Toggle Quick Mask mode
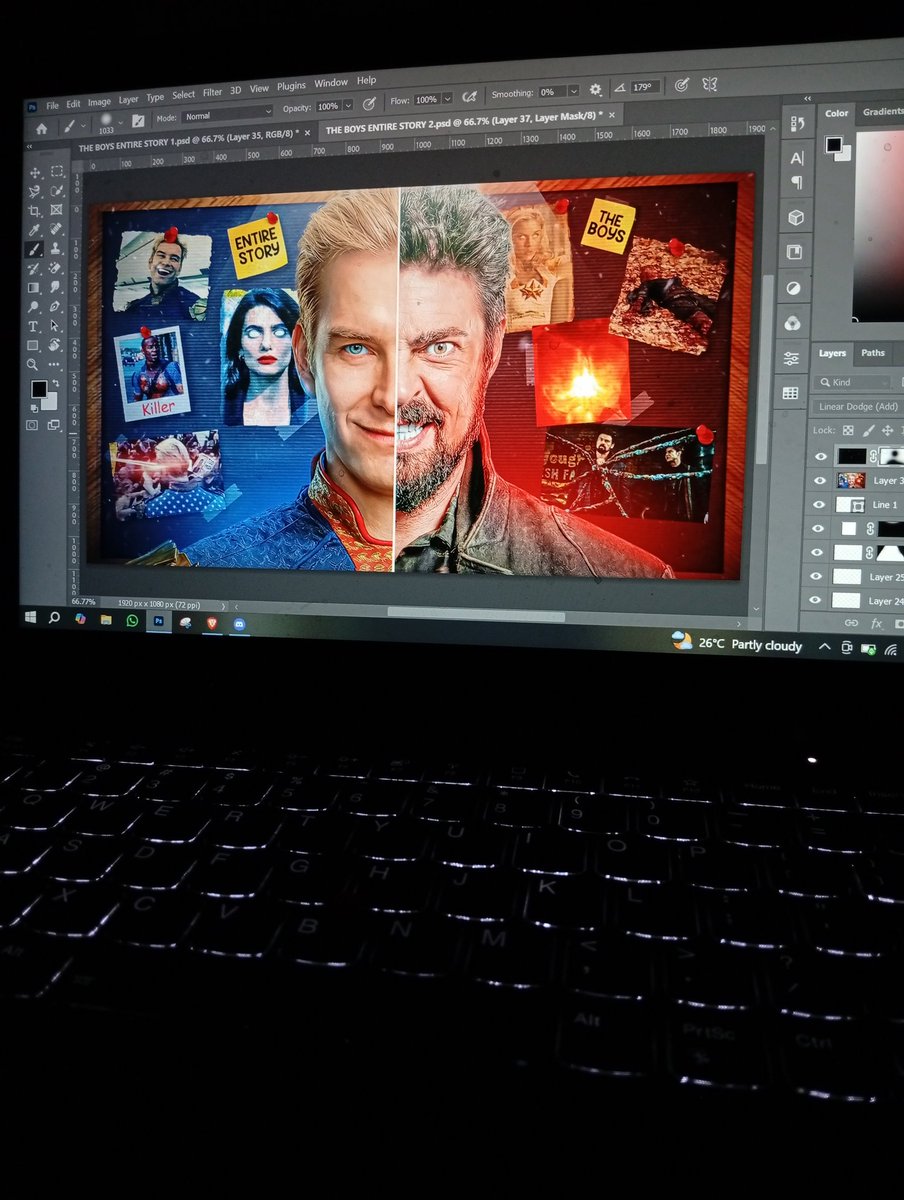The height and width of the screenshot is (1200, 904). 31,425
